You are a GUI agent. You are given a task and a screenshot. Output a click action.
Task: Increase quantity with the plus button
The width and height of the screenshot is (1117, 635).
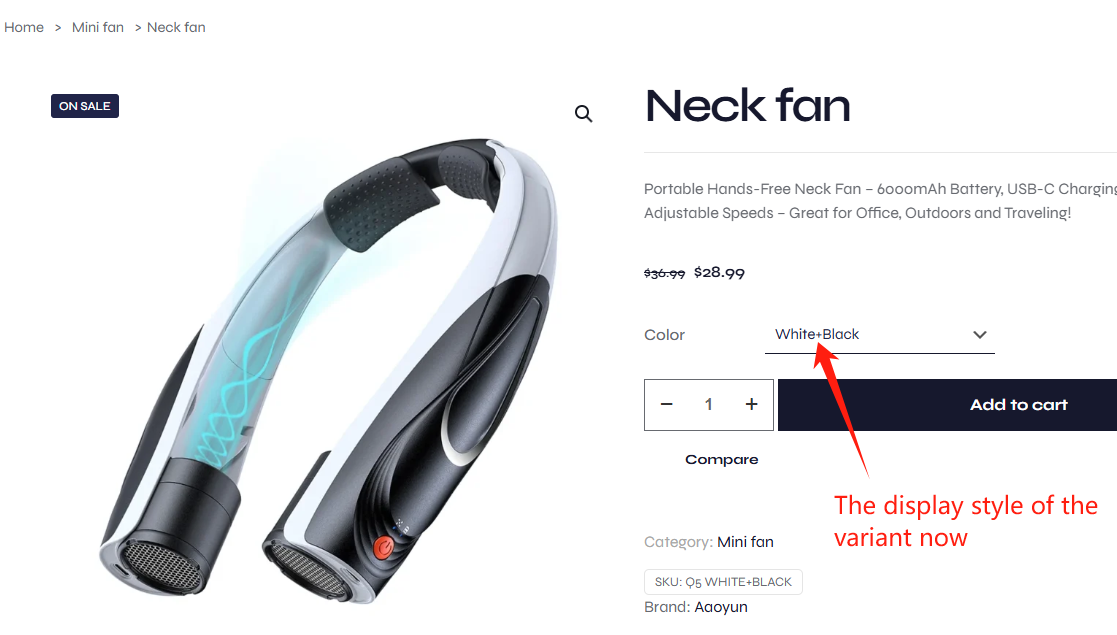coord(752,404)
